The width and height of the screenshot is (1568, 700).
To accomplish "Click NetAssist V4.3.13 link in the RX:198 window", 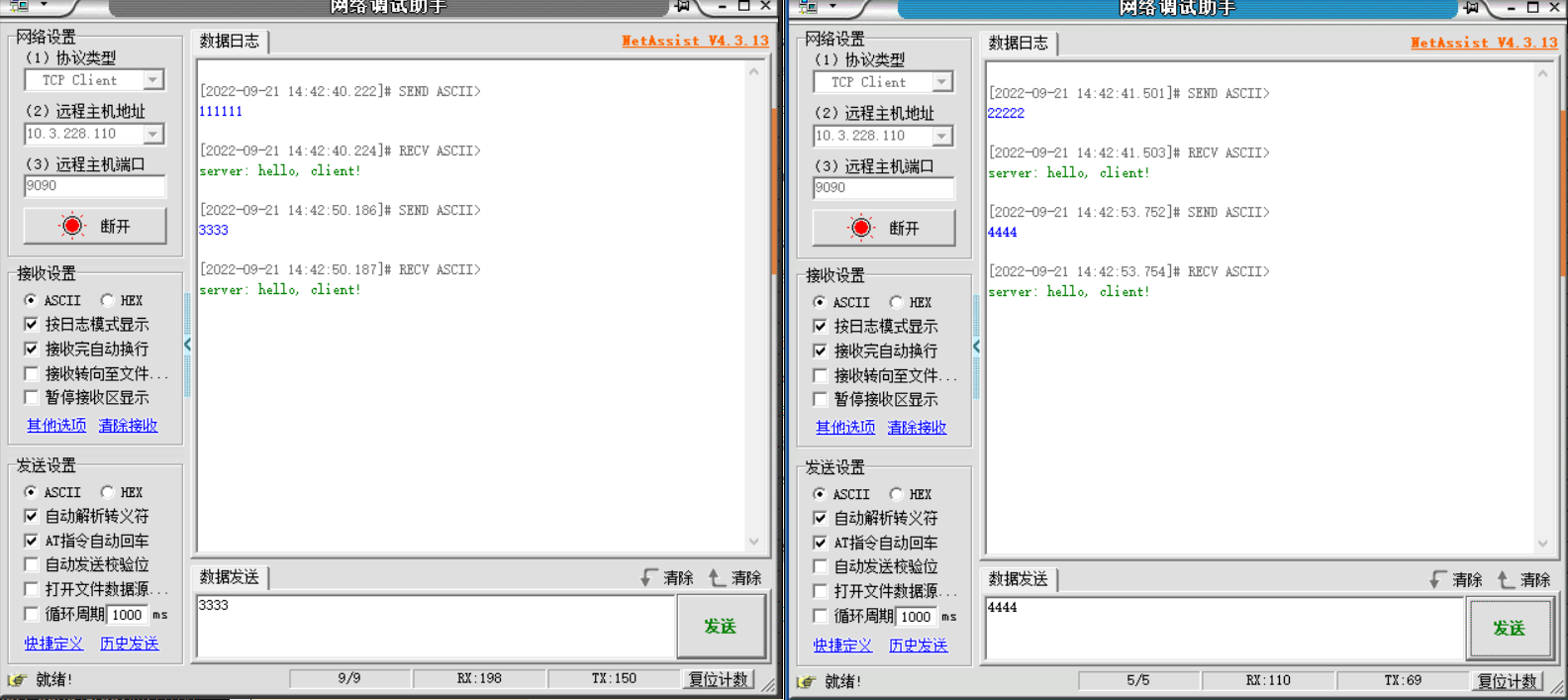I will click(x=695, y=41).
